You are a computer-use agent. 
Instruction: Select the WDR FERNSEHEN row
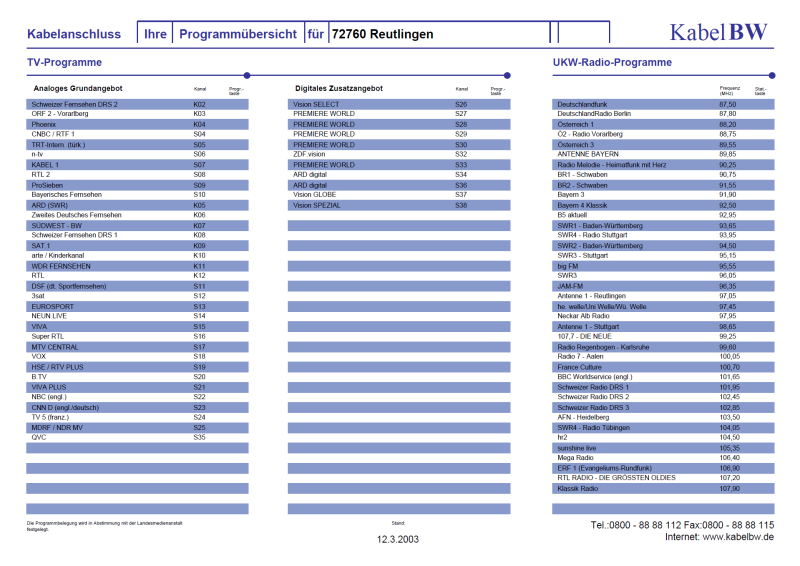137,266
